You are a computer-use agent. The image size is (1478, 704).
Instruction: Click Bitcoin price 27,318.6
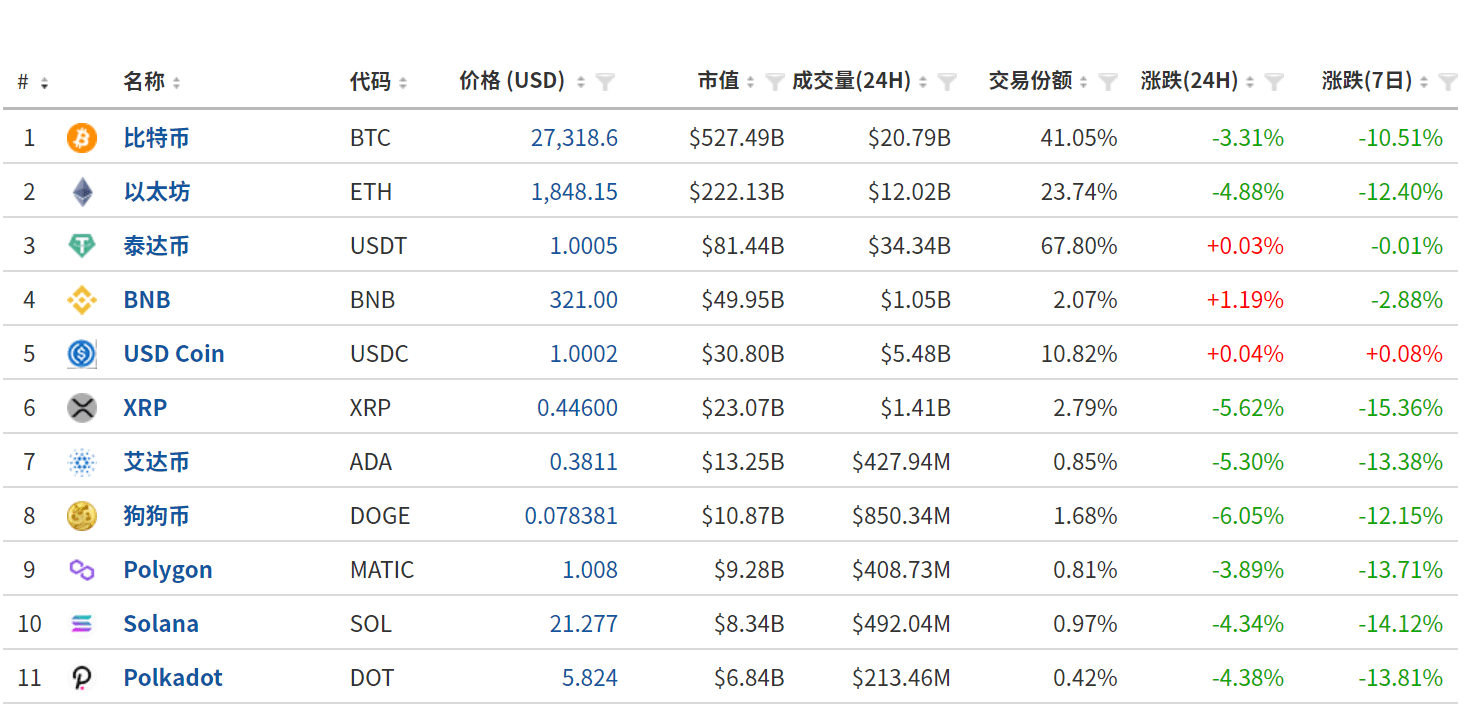coord(574,138)
